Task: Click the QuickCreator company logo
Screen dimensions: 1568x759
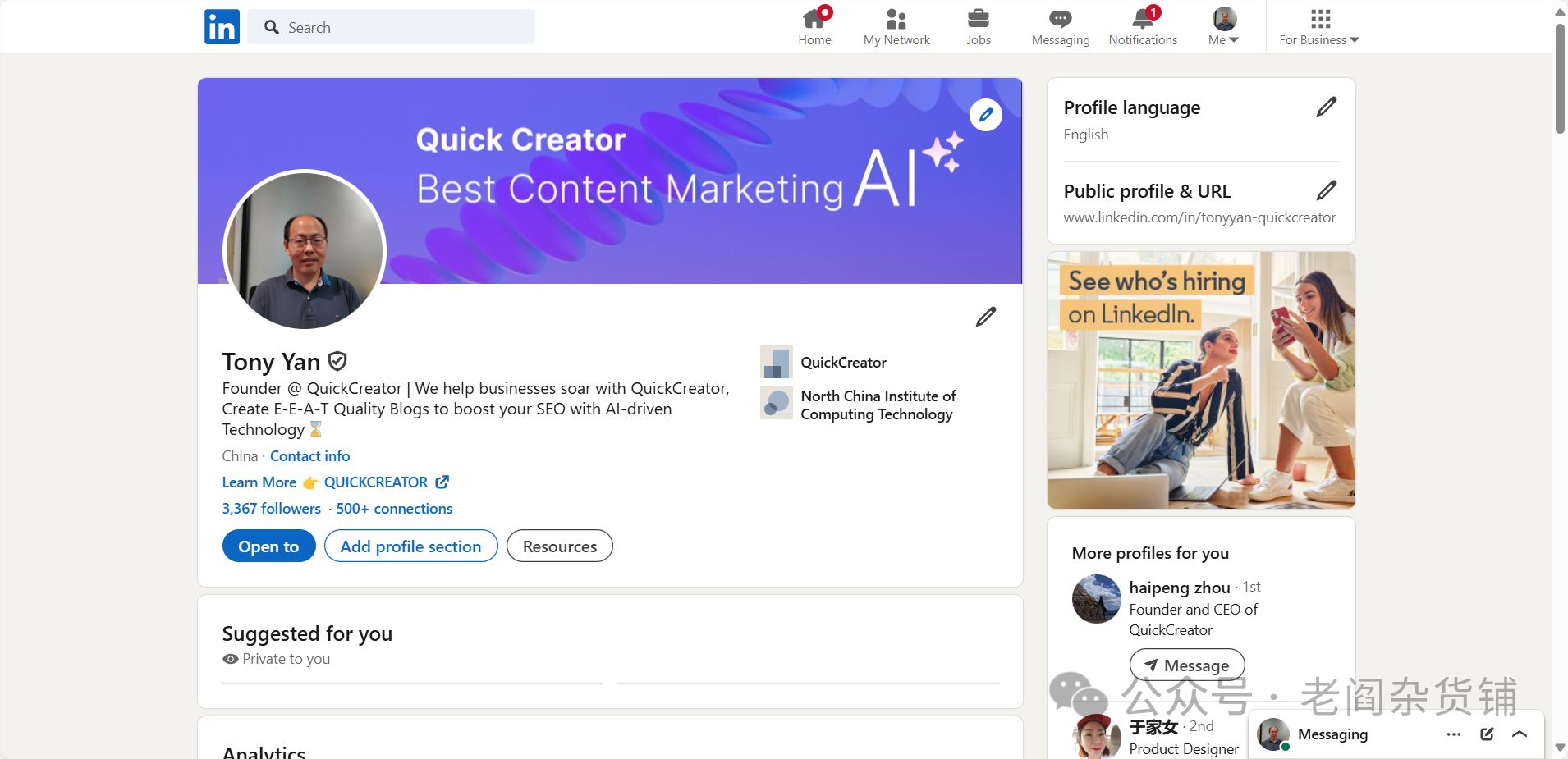Action: 777,362
